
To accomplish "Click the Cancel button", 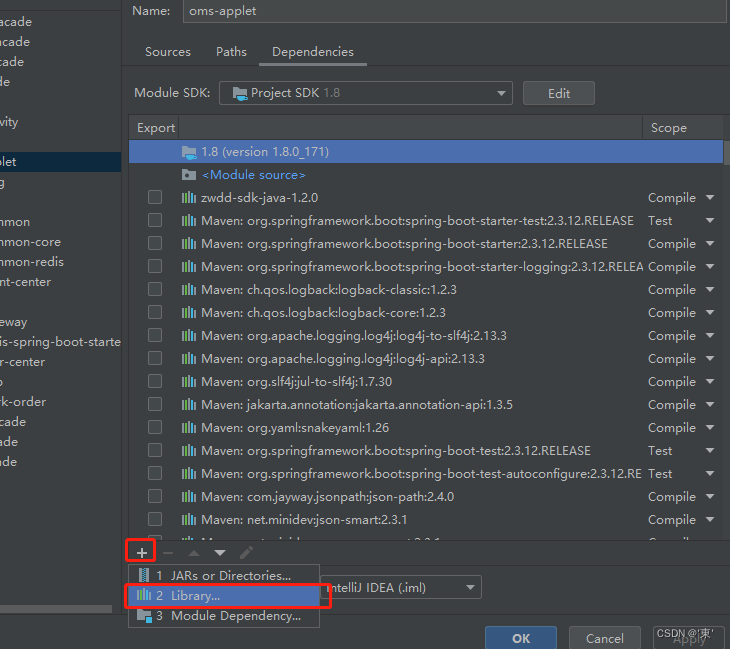I will click(x=605, y=638).
